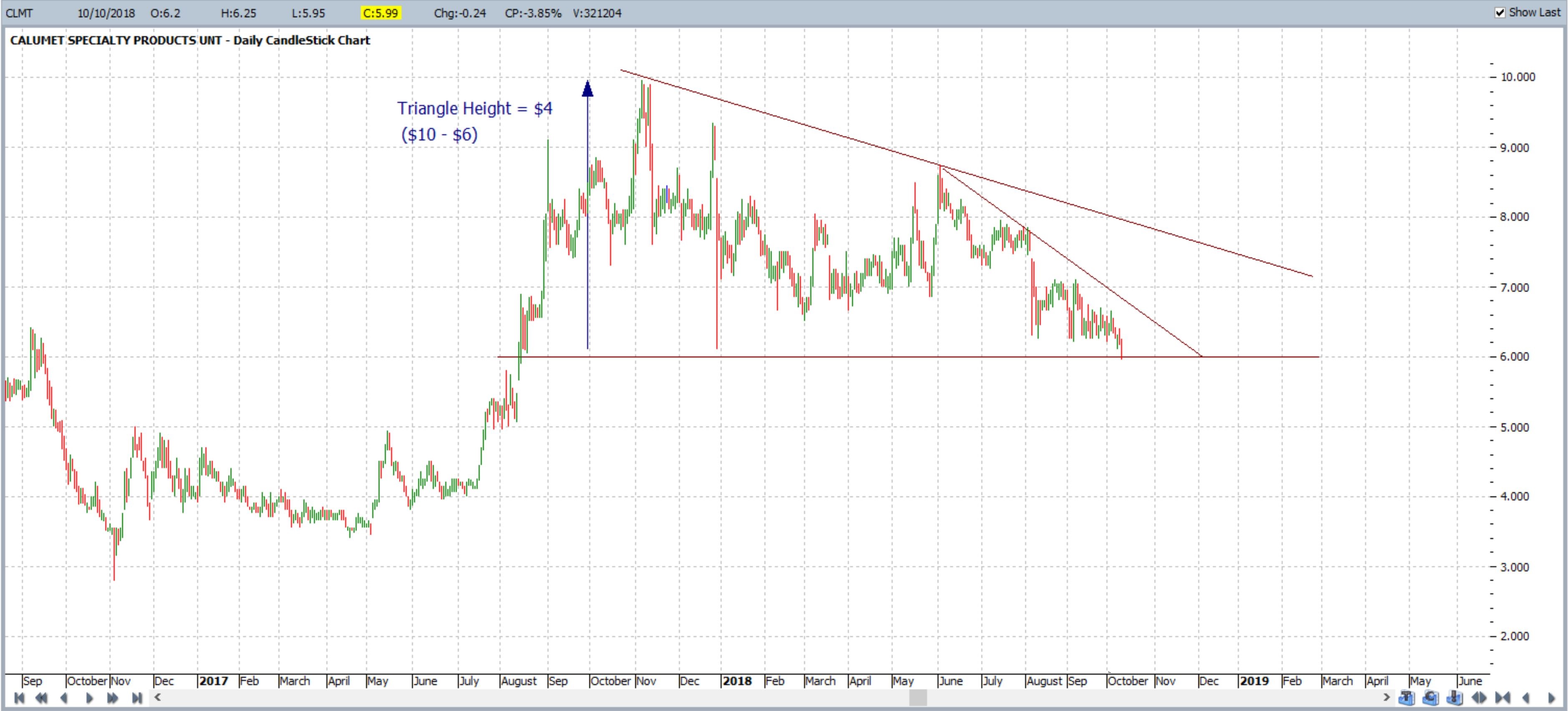Click the open value O:6.2

(166, 13)
